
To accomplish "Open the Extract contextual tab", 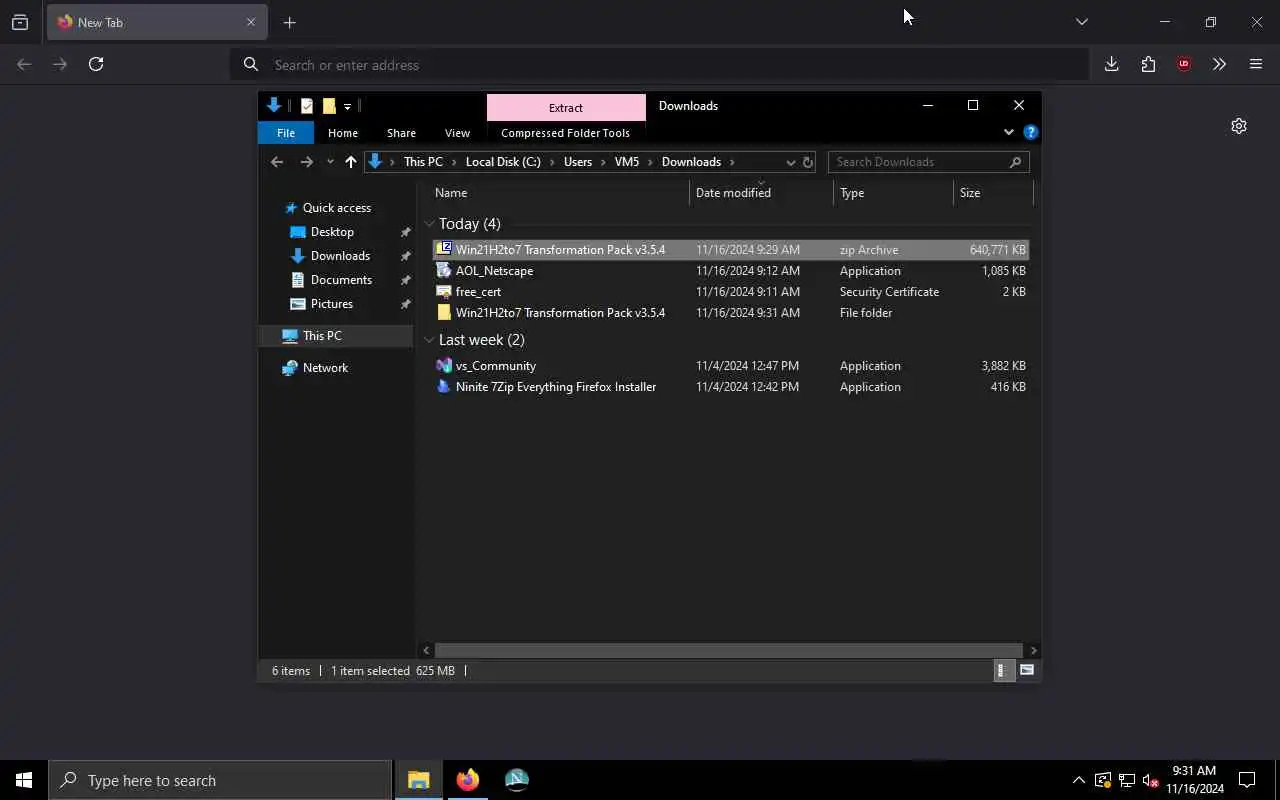I will pyautogui.click(x=566, y=107).
